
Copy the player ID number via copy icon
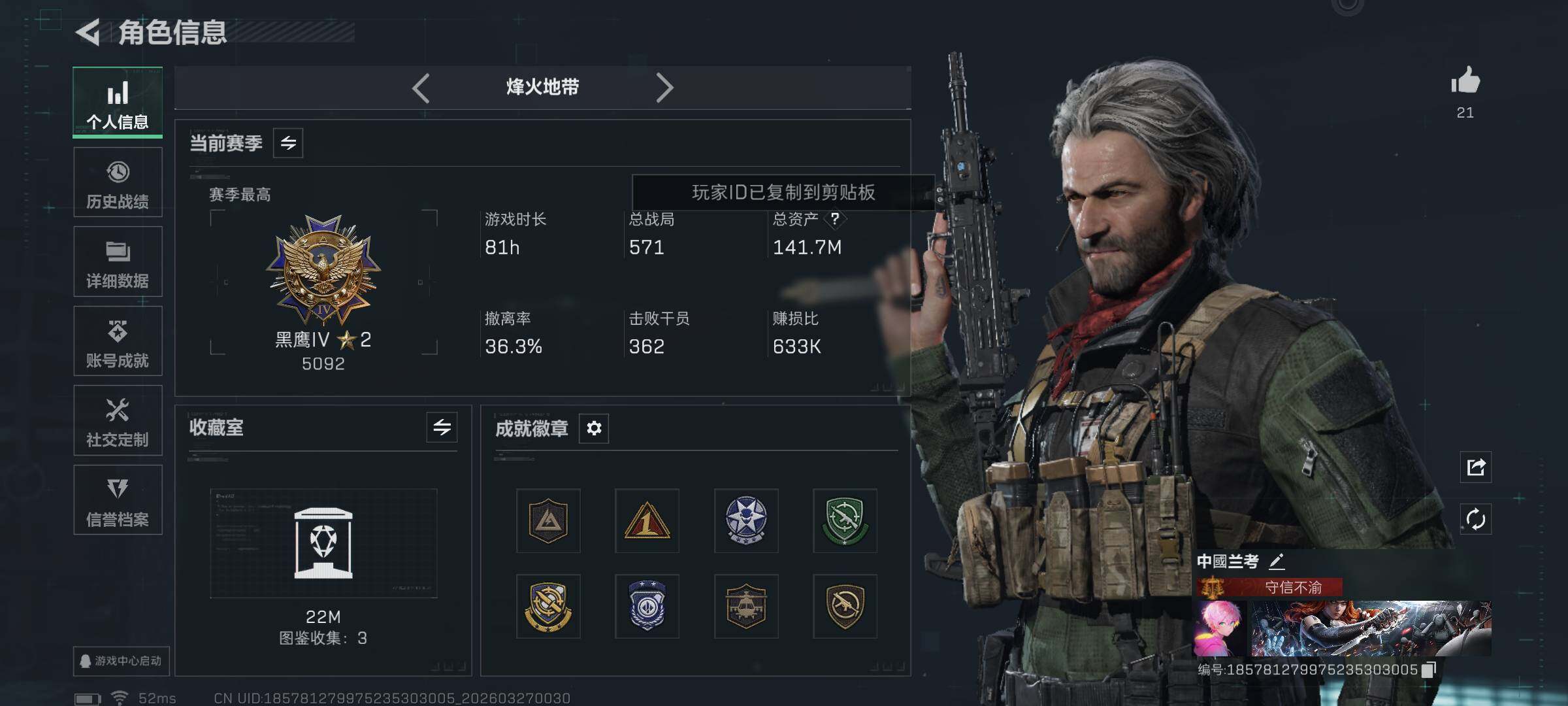click(x=1429, y=669)
